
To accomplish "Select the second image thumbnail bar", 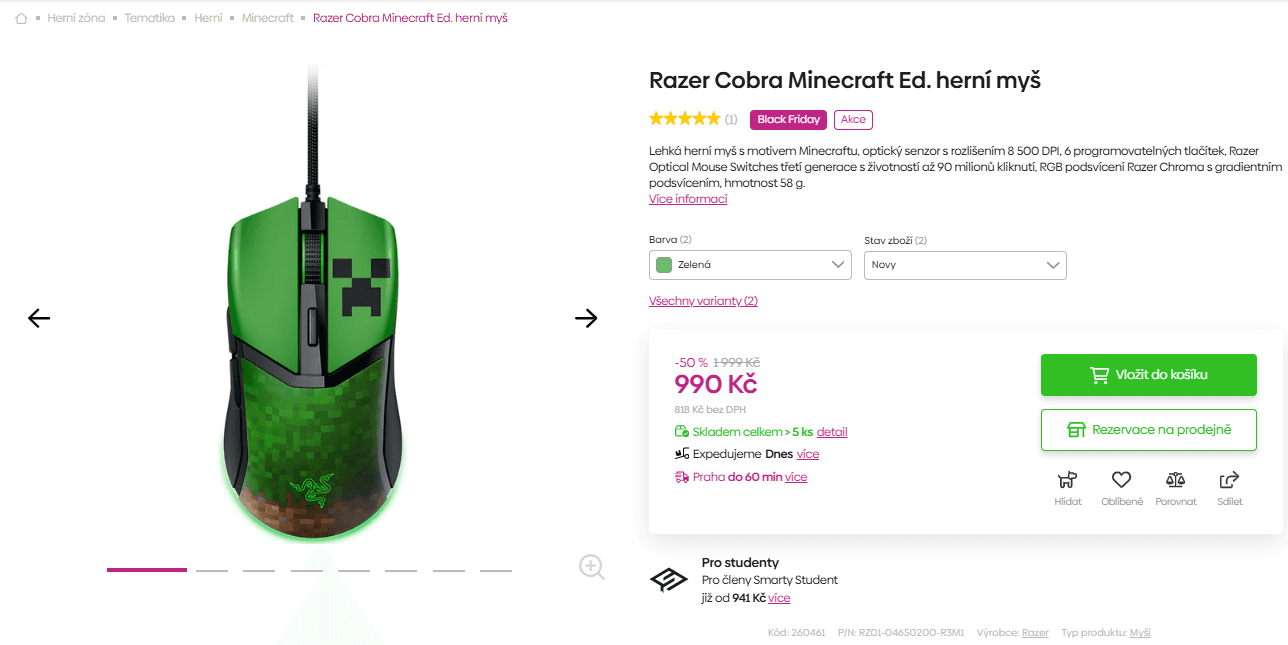I will pyautogui.click(x=211, y=569).
